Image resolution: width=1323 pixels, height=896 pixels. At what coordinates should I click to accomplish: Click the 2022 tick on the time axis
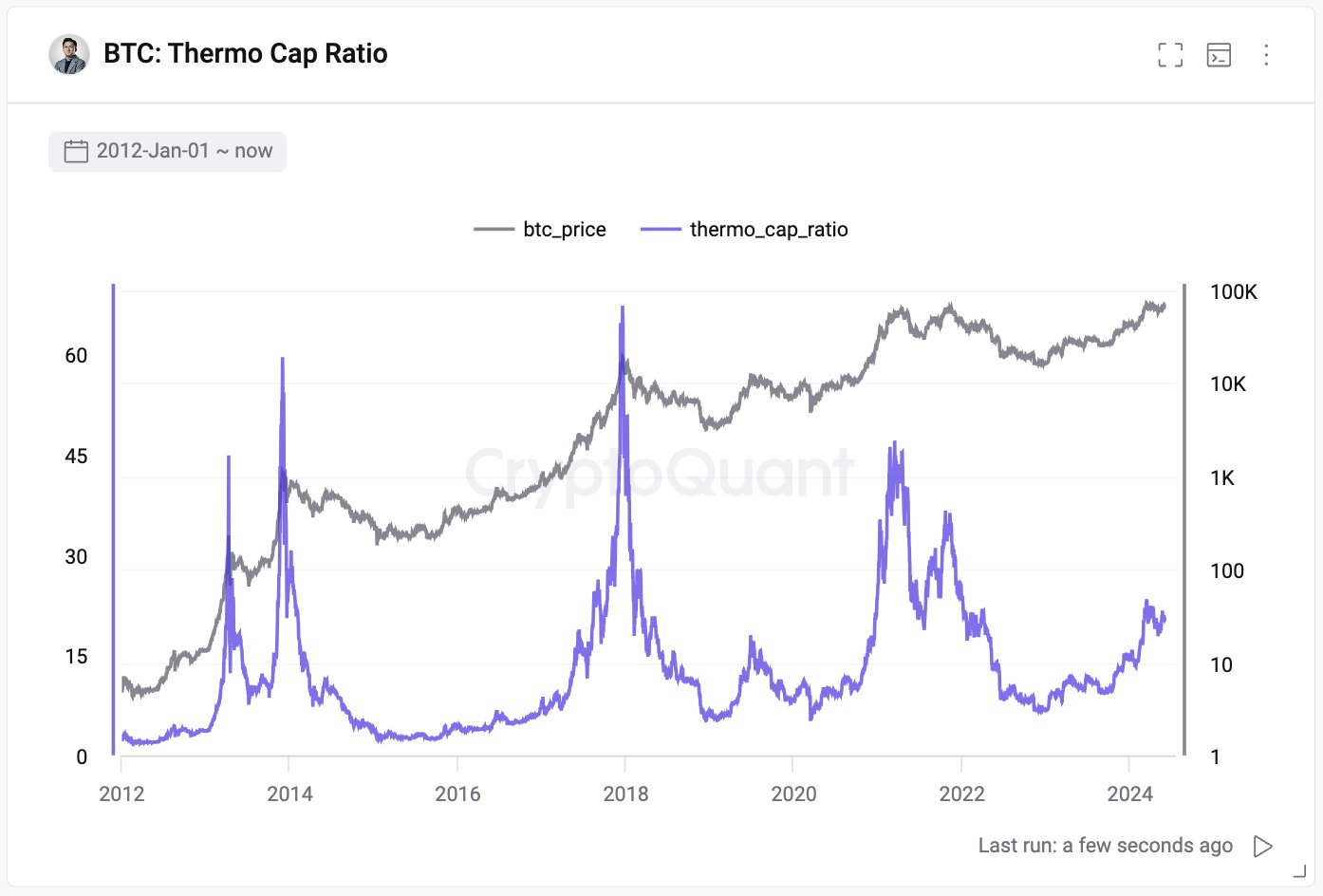(961, 793)
